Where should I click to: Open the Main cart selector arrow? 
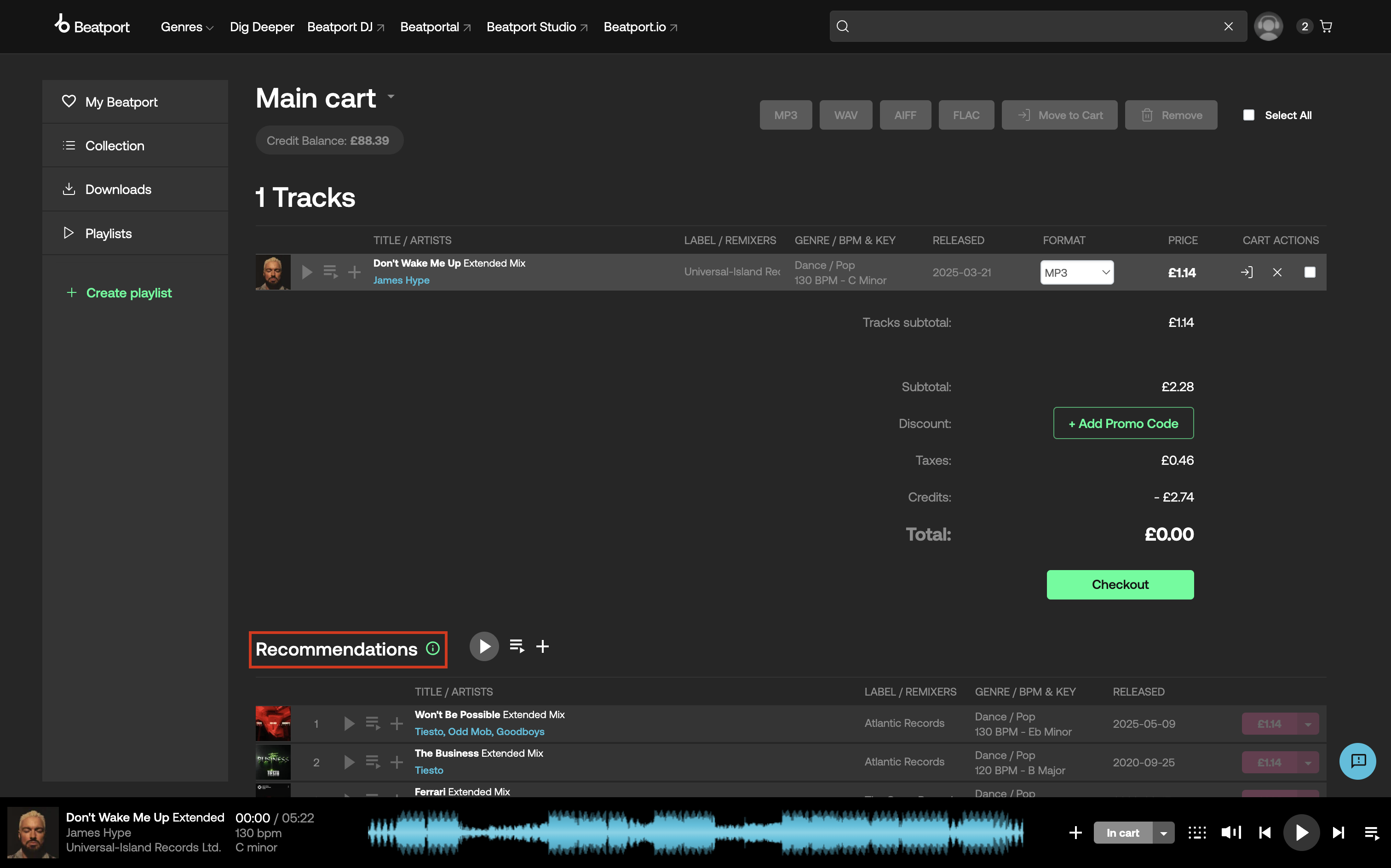(391, 97)
